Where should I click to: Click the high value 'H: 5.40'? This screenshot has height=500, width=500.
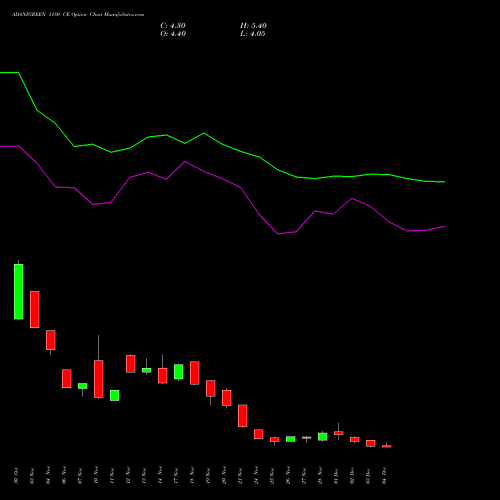[253, 26]
